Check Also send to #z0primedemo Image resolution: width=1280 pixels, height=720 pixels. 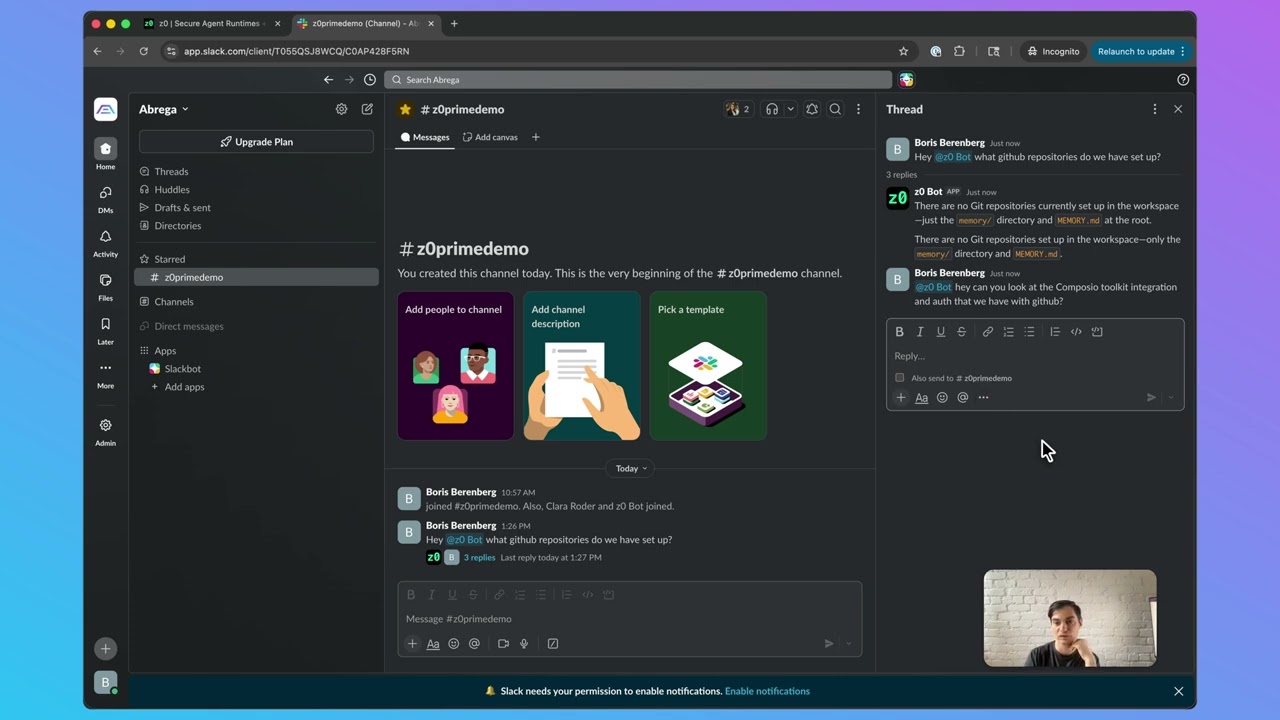click(900, 378)
